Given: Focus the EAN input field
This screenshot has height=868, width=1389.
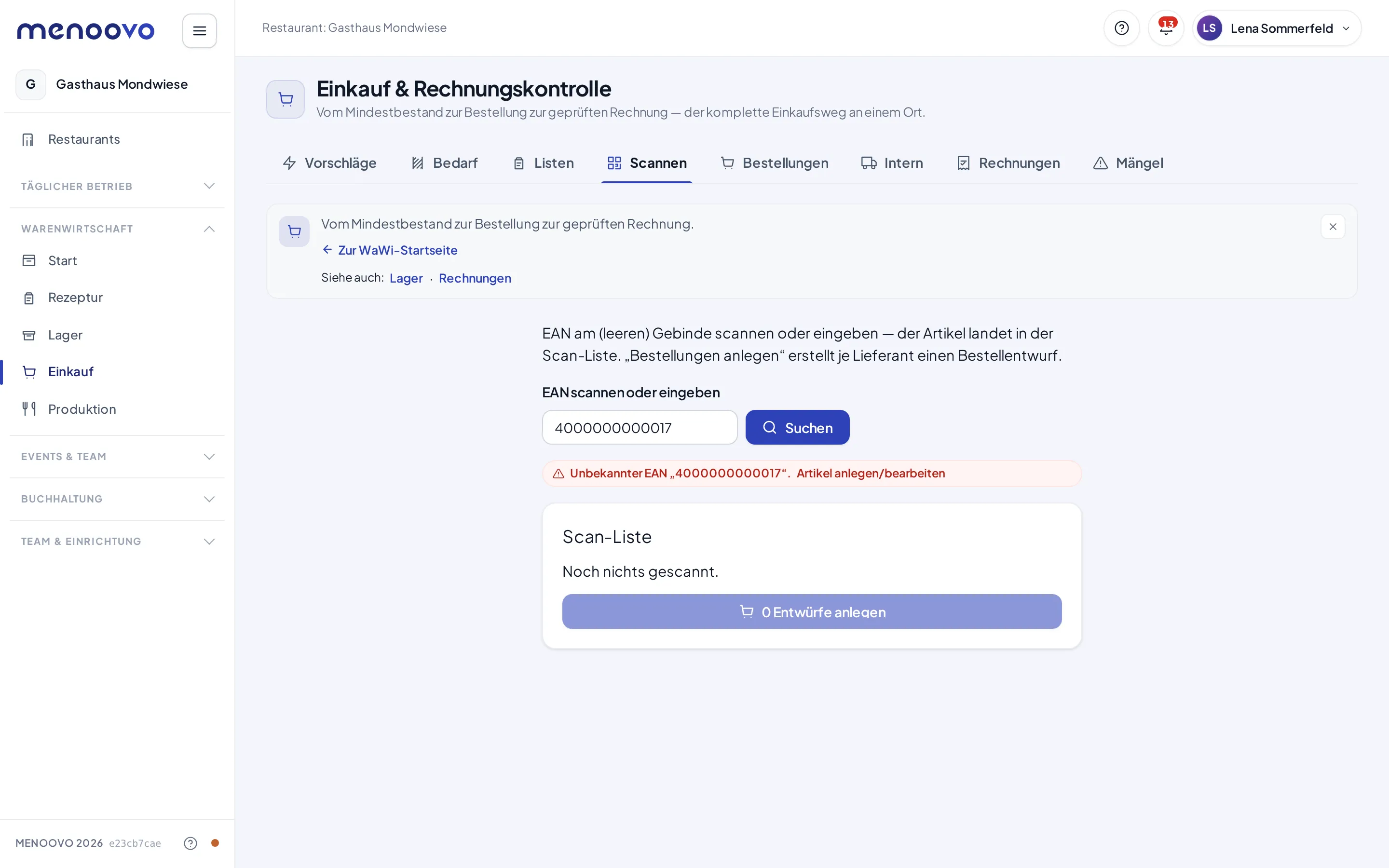Looking at the screenshot, I should click(x=640, y=427).
